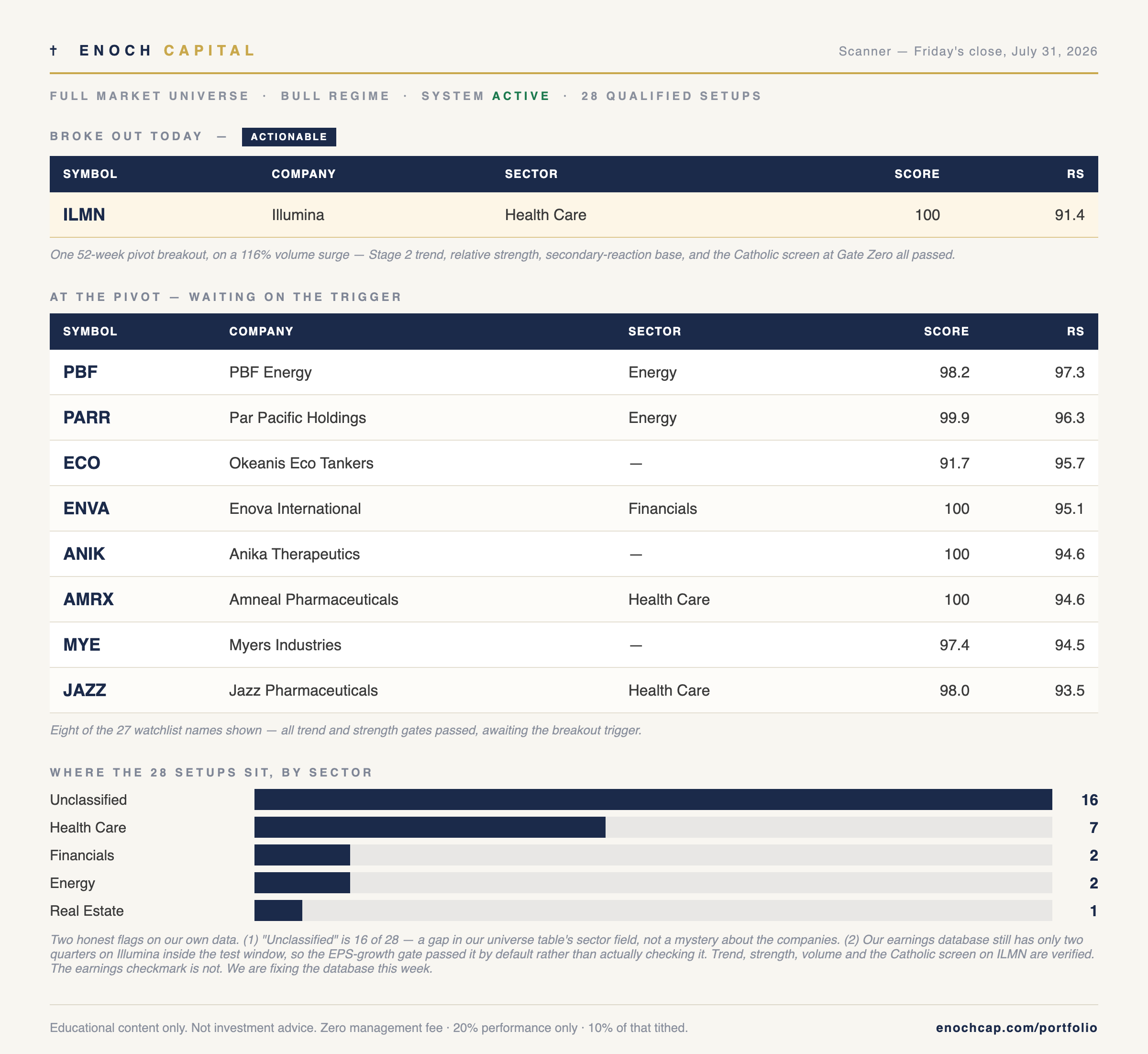Select the ILMN symbol cell
Screen dimensions: 1148x1054
point(84,215)
